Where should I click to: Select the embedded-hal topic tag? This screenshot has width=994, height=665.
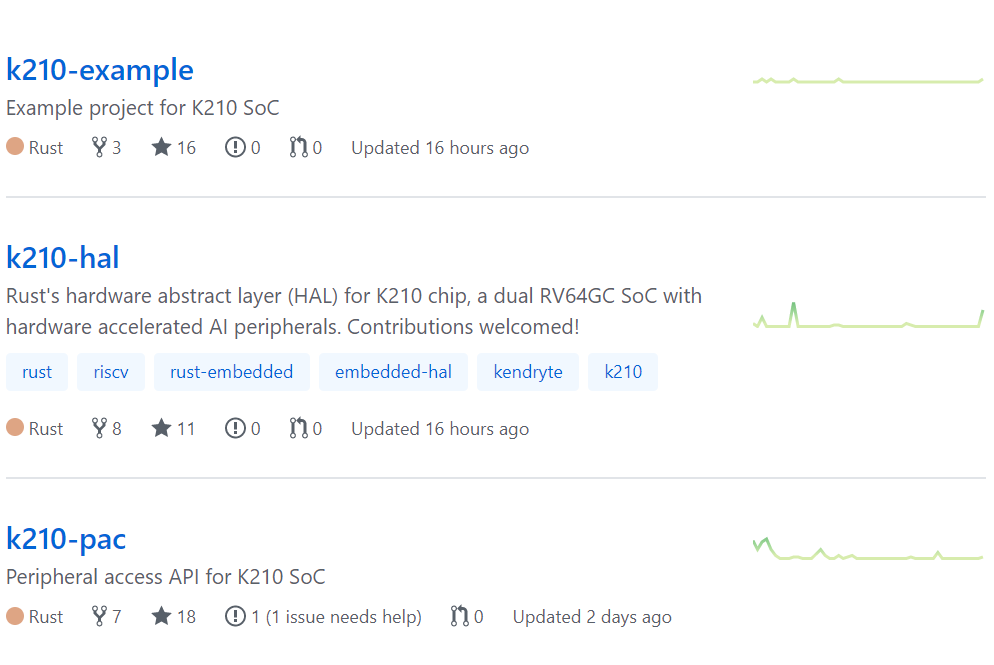coord(393,372)
